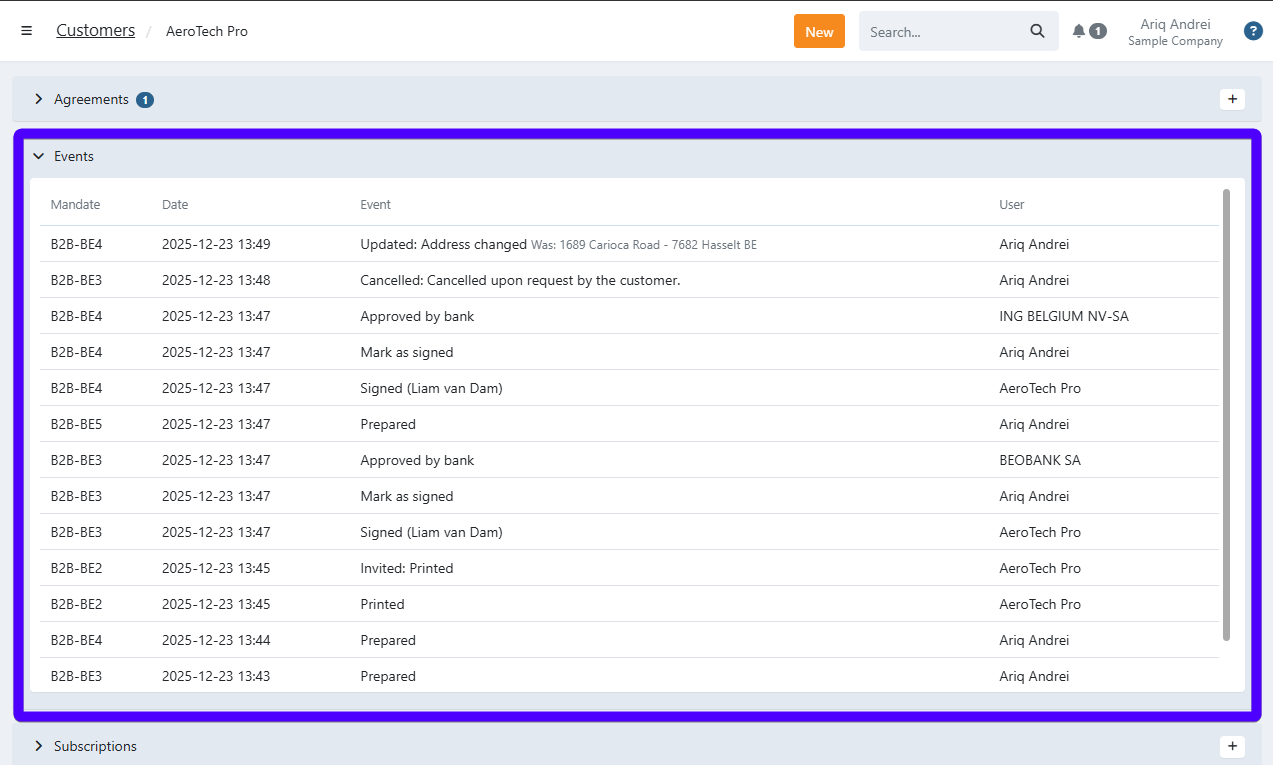1273x765 pixels.
Task: Collapse the Events section
Action: tap(39, 156)
